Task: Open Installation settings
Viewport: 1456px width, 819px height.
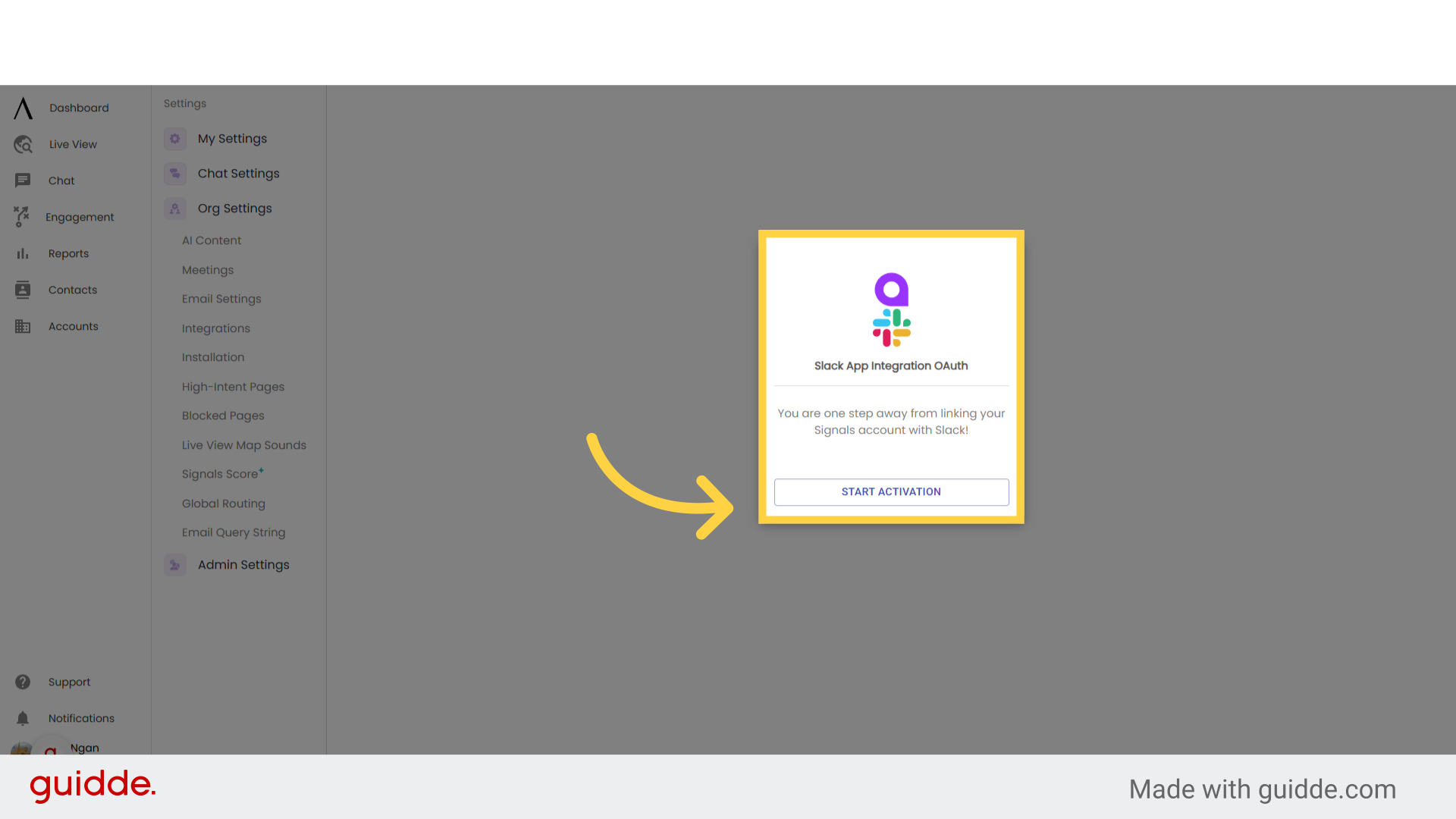Action: (x=213, y=357)
